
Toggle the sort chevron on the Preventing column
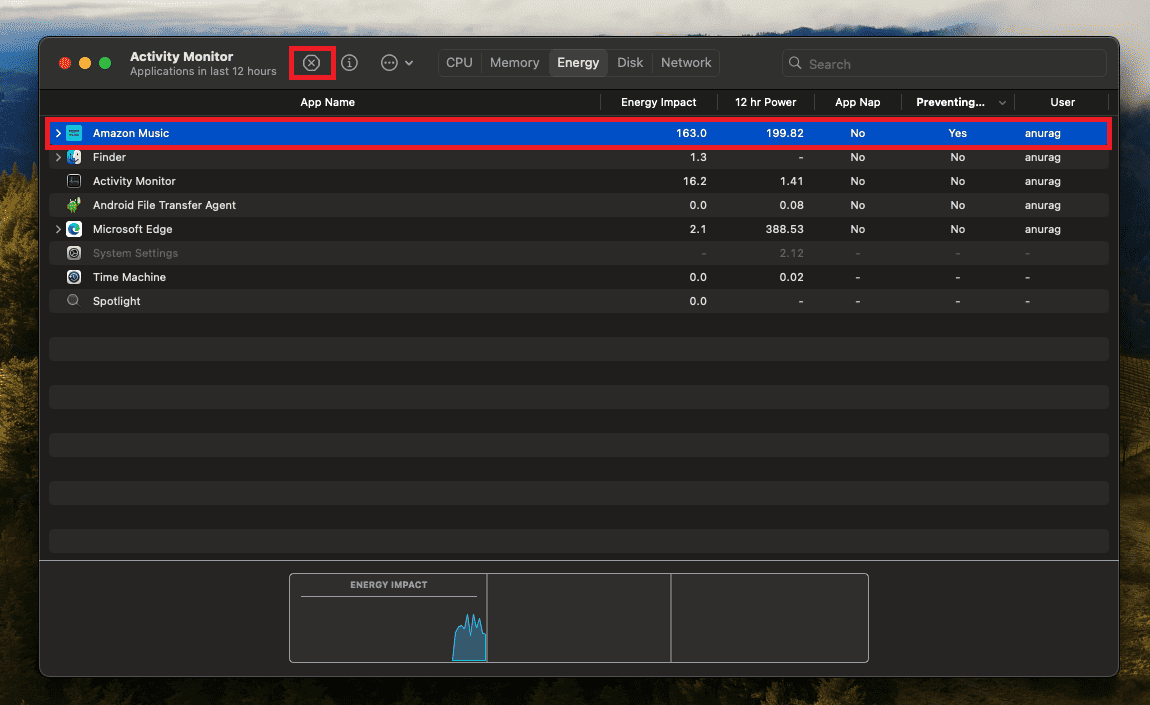(1002, 103)
